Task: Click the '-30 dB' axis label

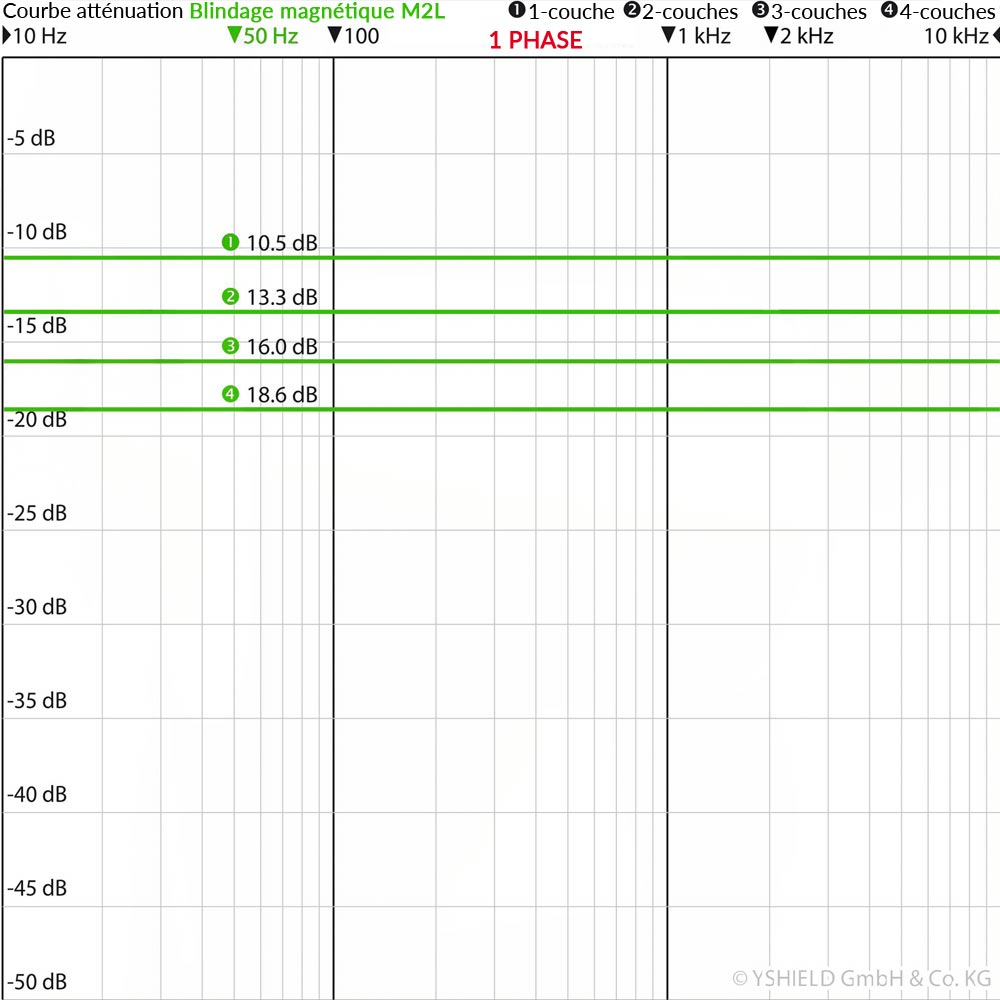Action: (x=37, y=607)
